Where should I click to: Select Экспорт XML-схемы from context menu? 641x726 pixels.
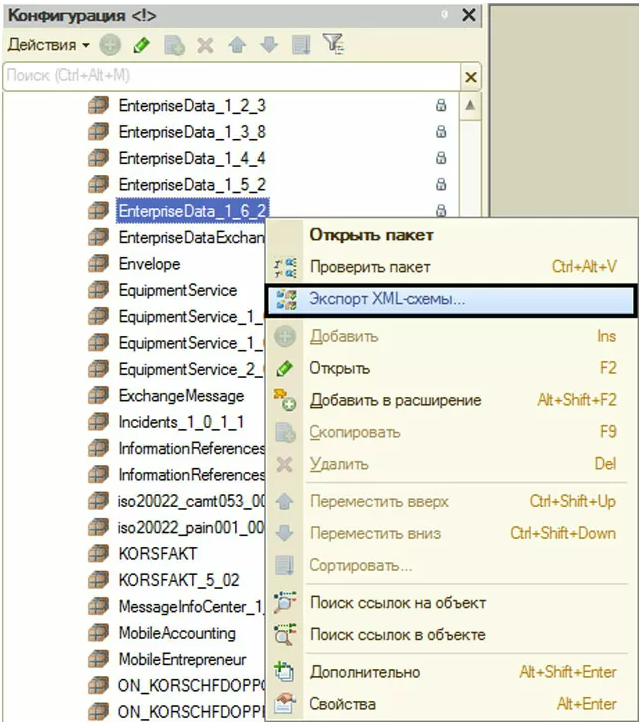(387, 299)
